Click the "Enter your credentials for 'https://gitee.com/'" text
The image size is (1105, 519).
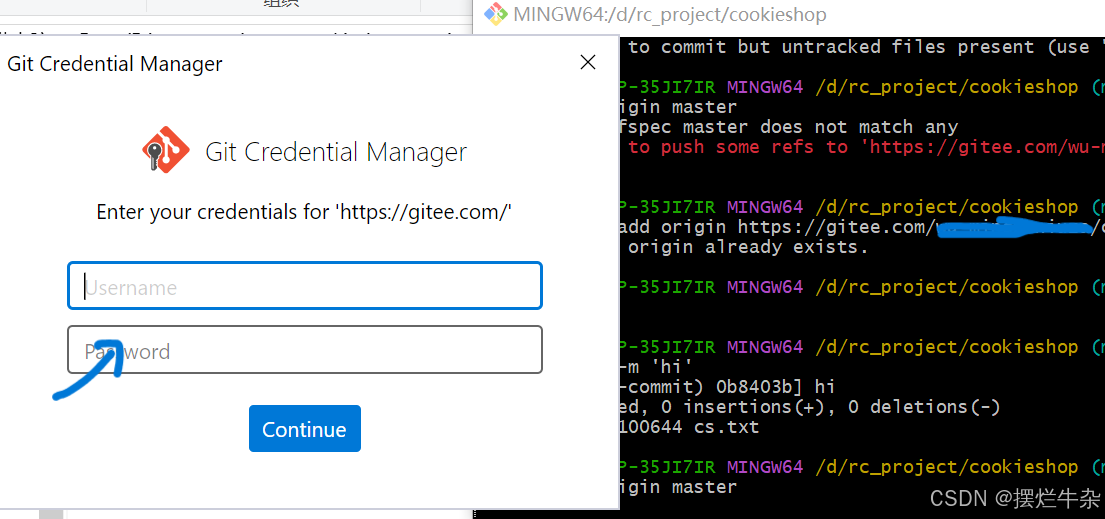pyautogui.click(x=304, y=212)
